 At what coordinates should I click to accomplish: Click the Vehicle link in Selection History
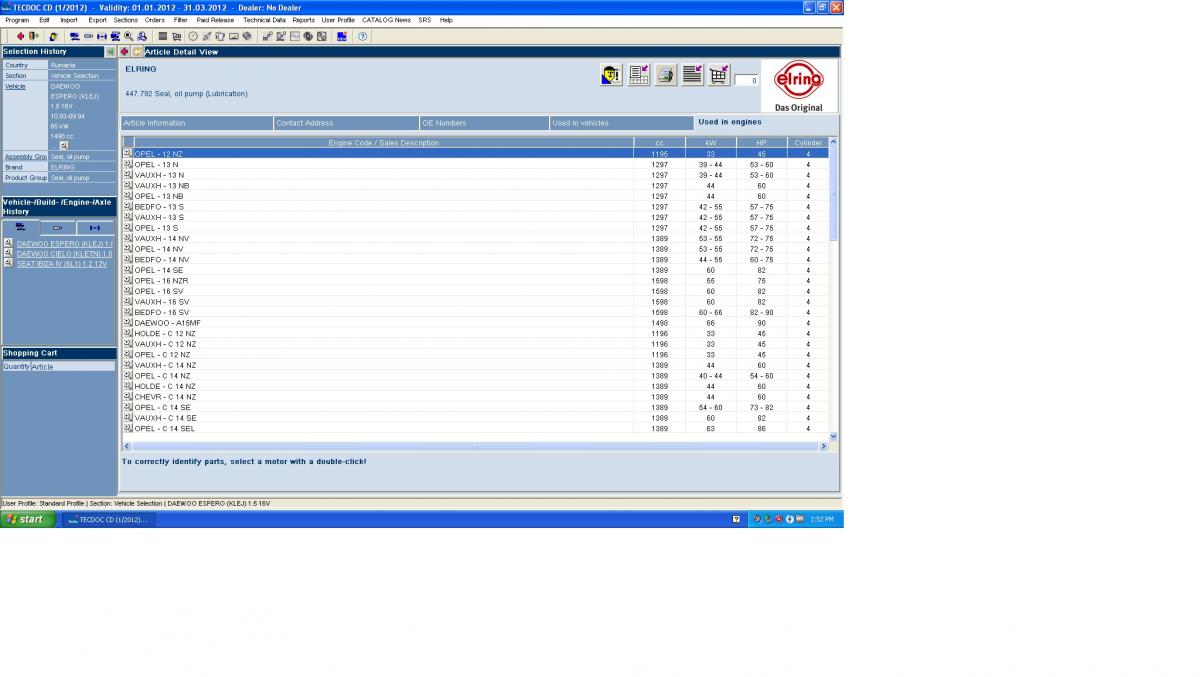coord(15,86)
